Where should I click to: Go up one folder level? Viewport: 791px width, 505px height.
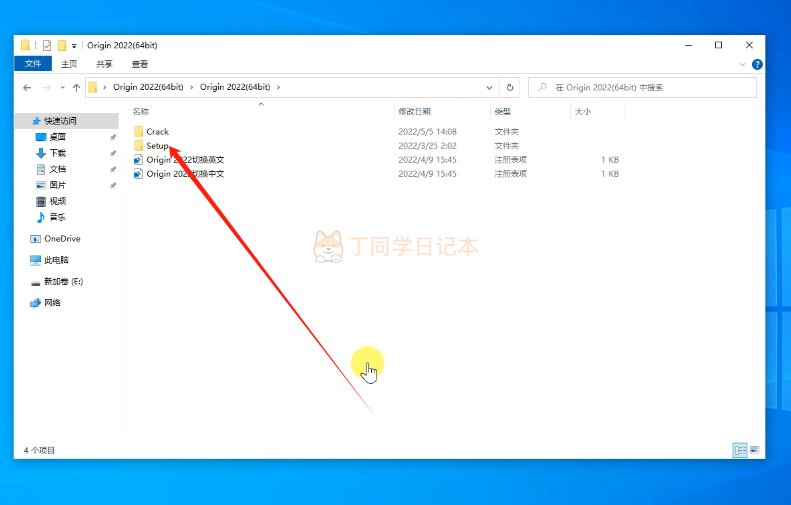[76, 88]
